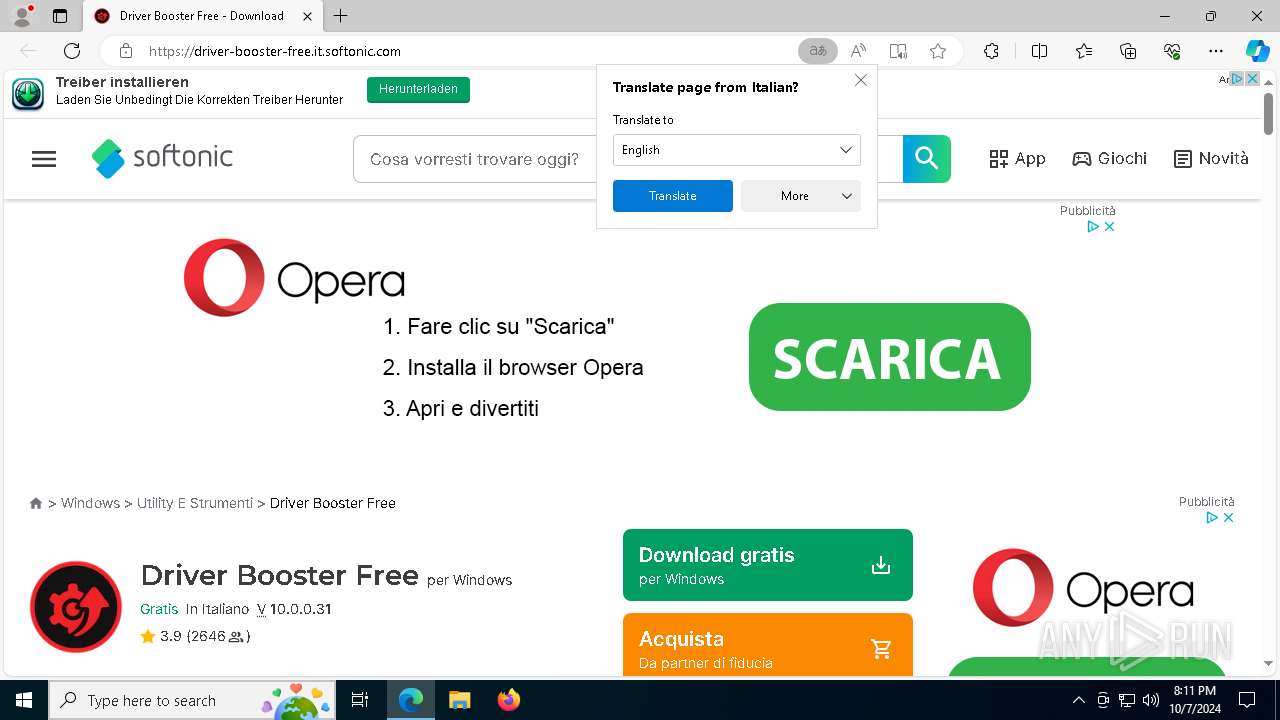Open a new browser tab
The image size is (1280, 720).
[341, 16]
